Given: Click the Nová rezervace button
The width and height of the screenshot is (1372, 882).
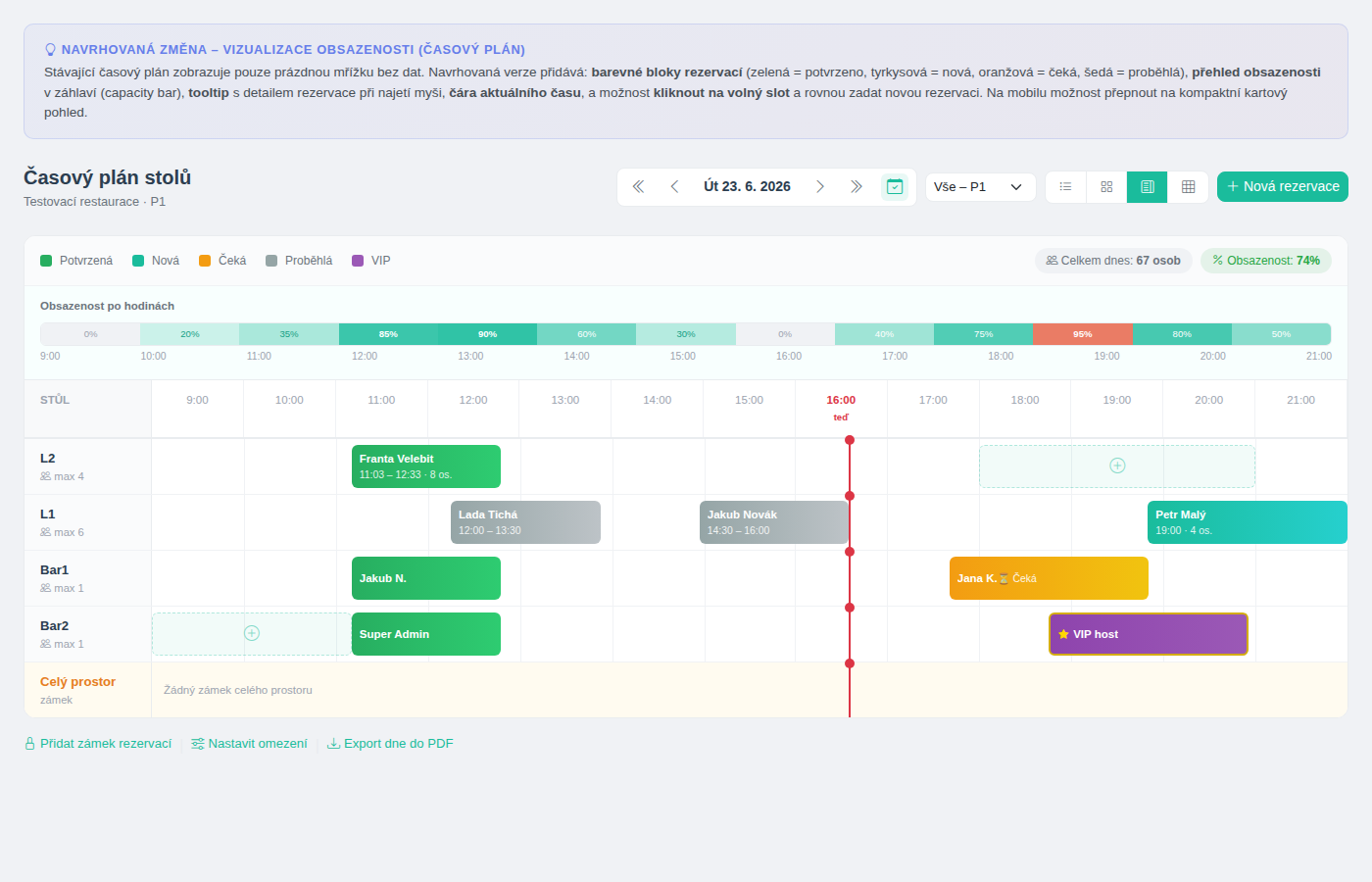Looking at the screenshot, I should 1283,186.
